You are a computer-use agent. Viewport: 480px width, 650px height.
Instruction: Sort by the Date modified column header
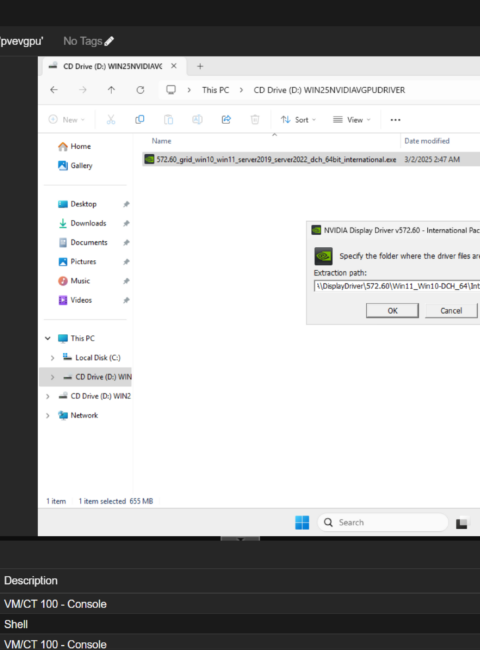point(427,141)
